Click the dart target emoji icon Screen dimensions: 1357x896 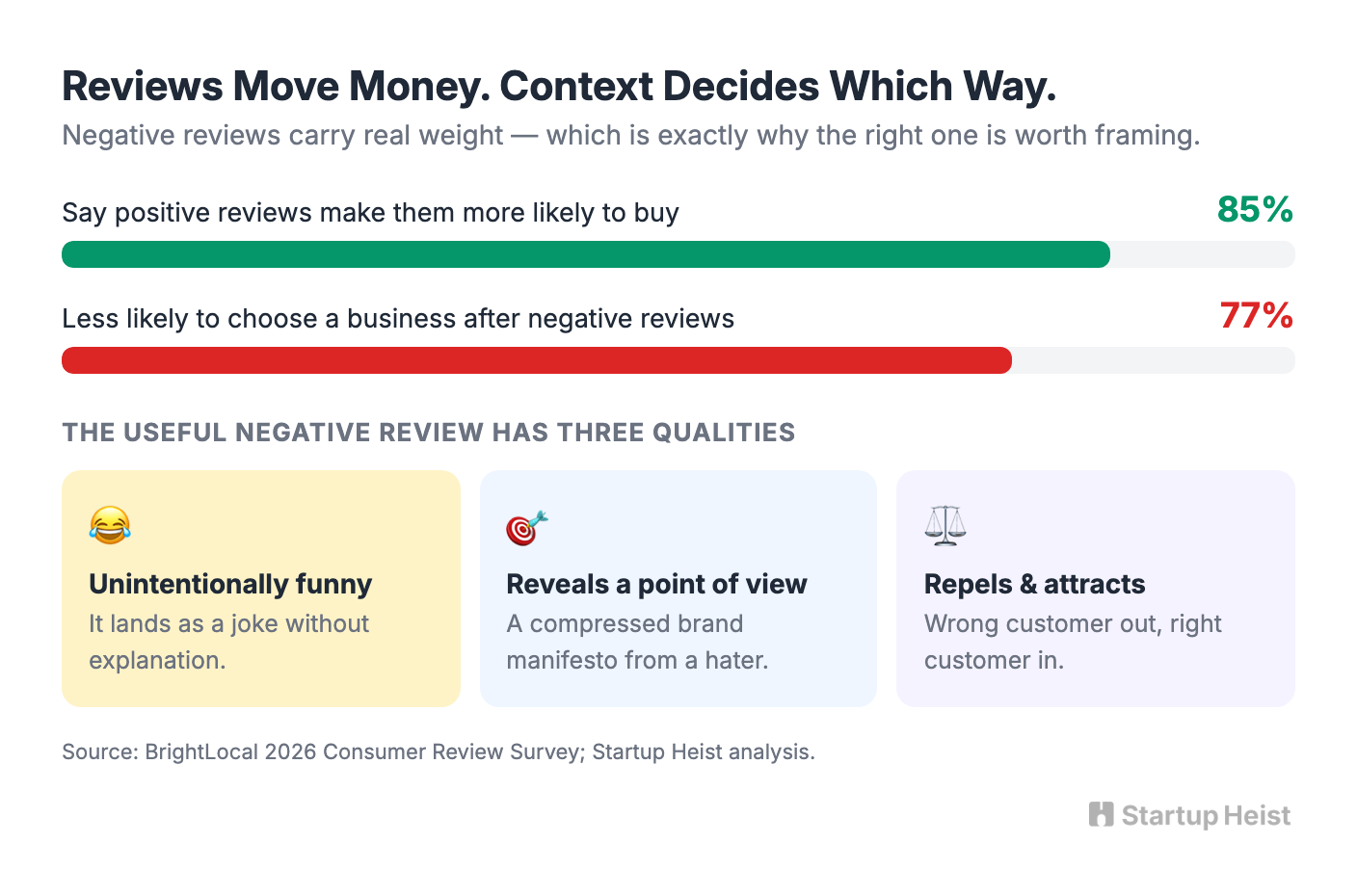pyautogui.click(x=527, y=527)
